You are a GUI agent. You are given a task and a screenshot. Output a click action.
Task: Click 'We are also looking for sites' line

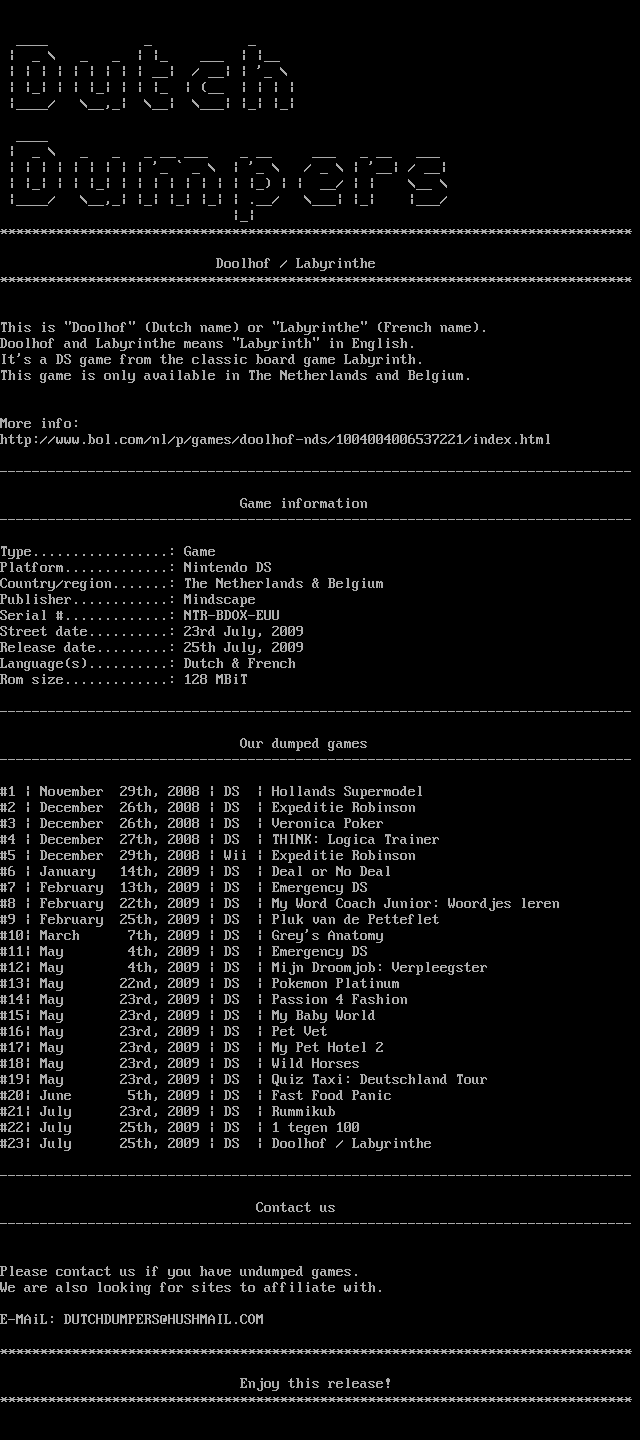(192, 1288)
